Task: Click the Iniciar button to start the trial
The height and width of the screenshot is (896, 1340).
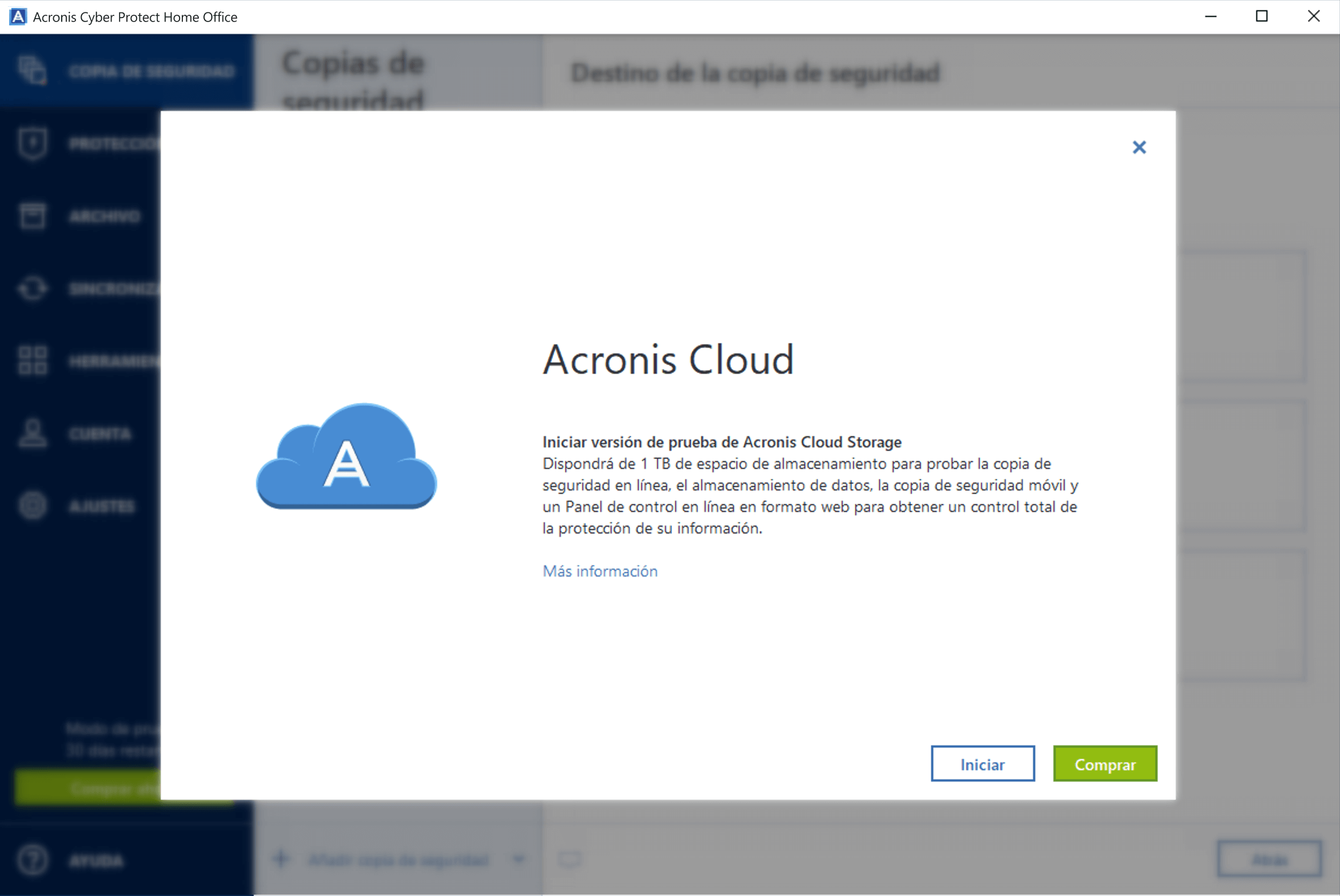Action: [x=982, y=763]
